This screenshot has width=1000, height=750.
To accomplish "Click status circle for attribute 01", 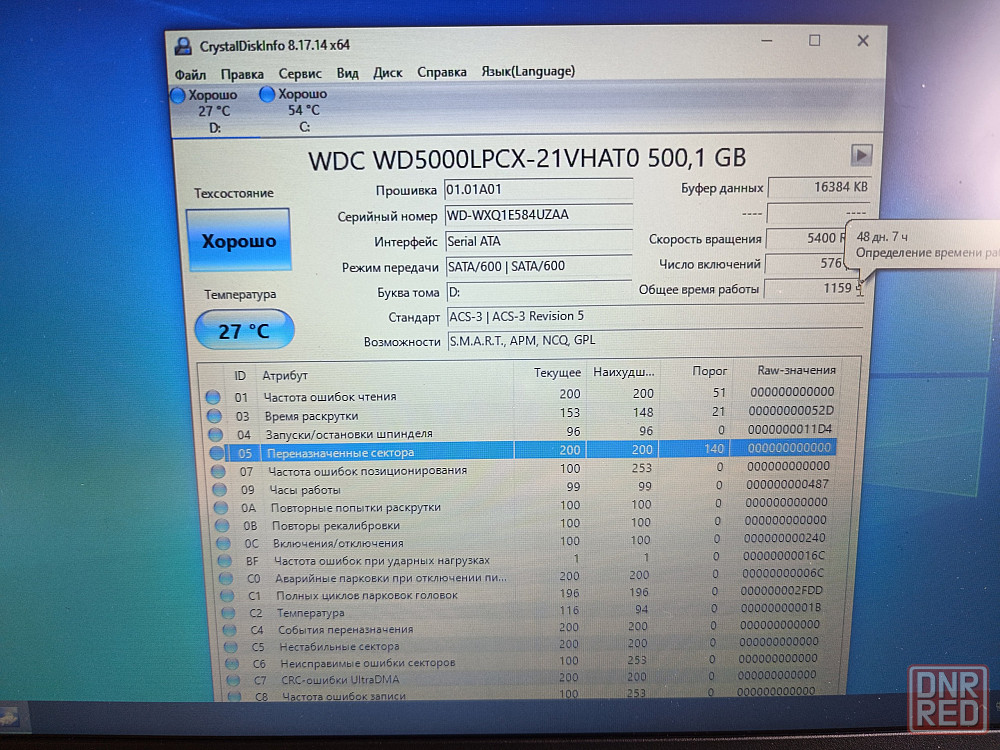I will (x=213, y=397).
